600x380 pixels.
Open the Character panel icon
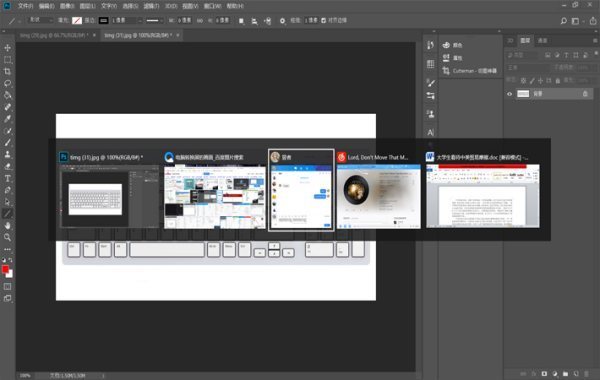pos(430,132)
